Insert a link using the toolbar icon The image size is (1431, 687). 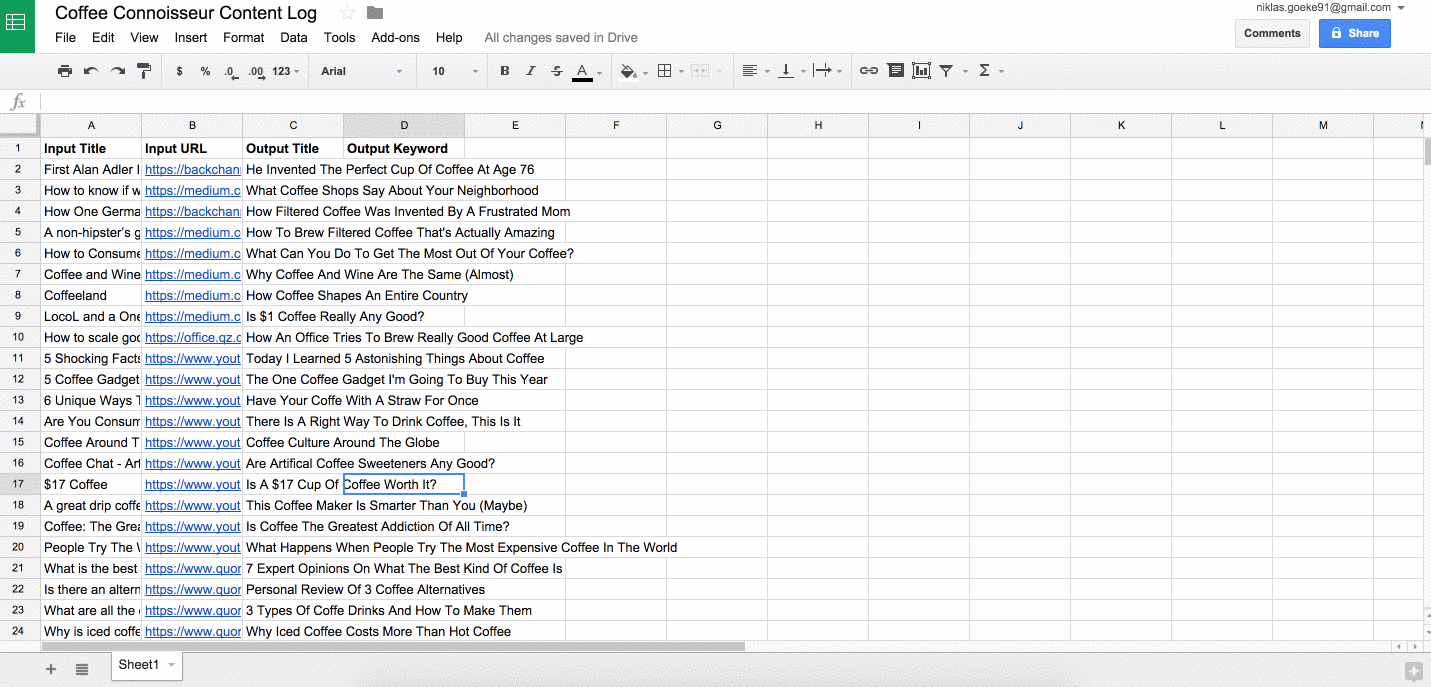click(x=868, y=70)
